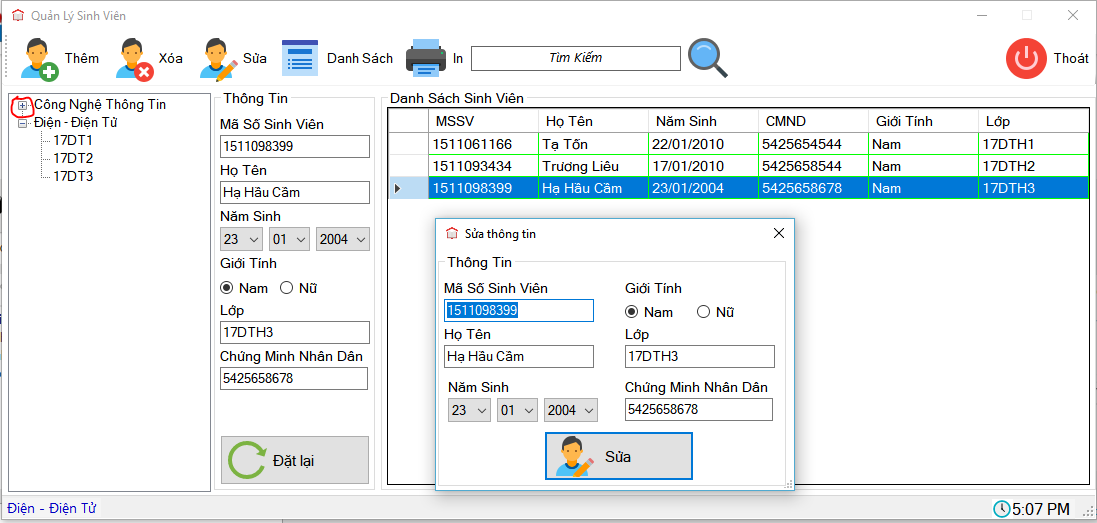Click the printer In icon
Screen dimensions: 1097x523
pos(425,58)
